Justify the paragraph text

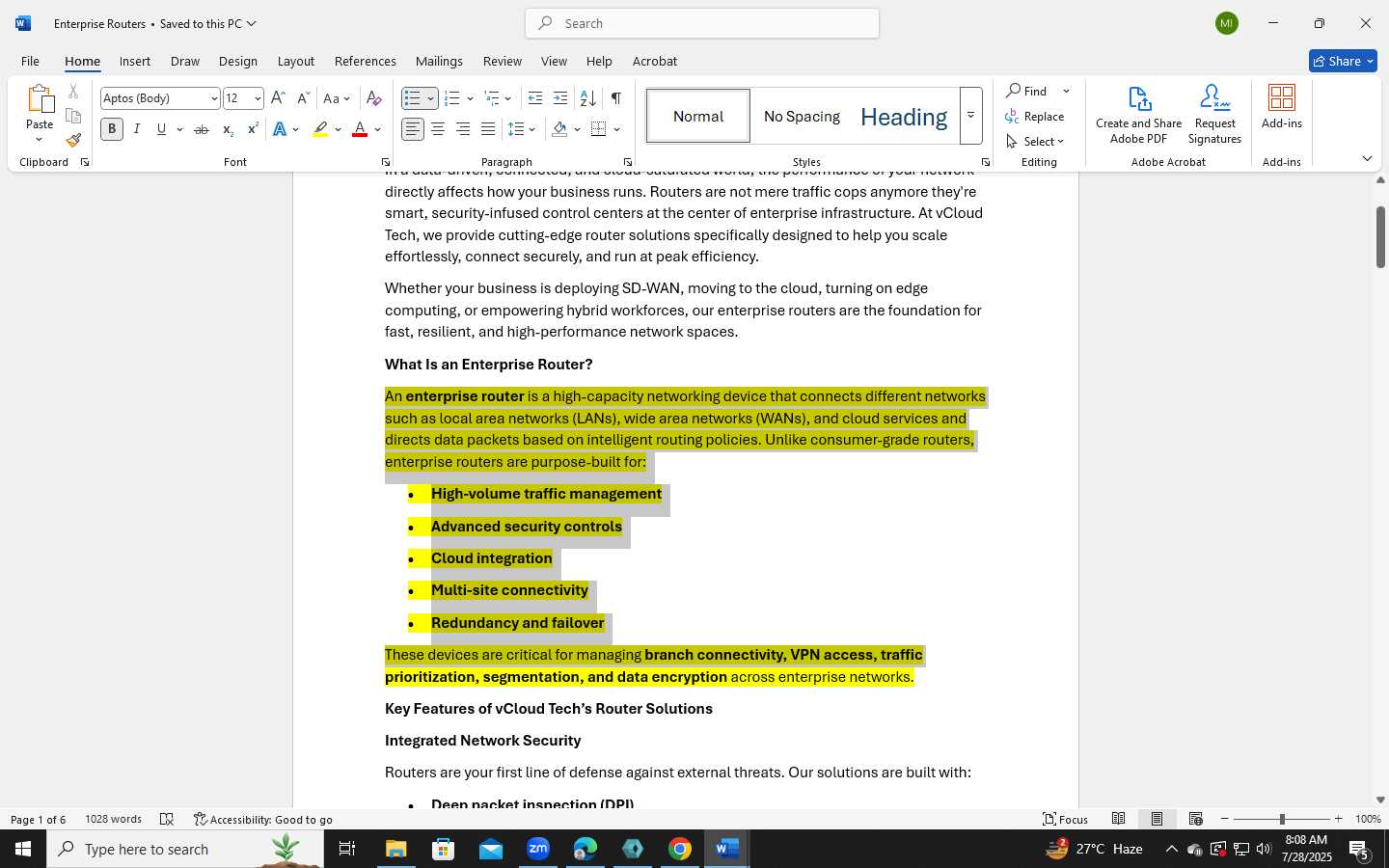pos(488,129)
